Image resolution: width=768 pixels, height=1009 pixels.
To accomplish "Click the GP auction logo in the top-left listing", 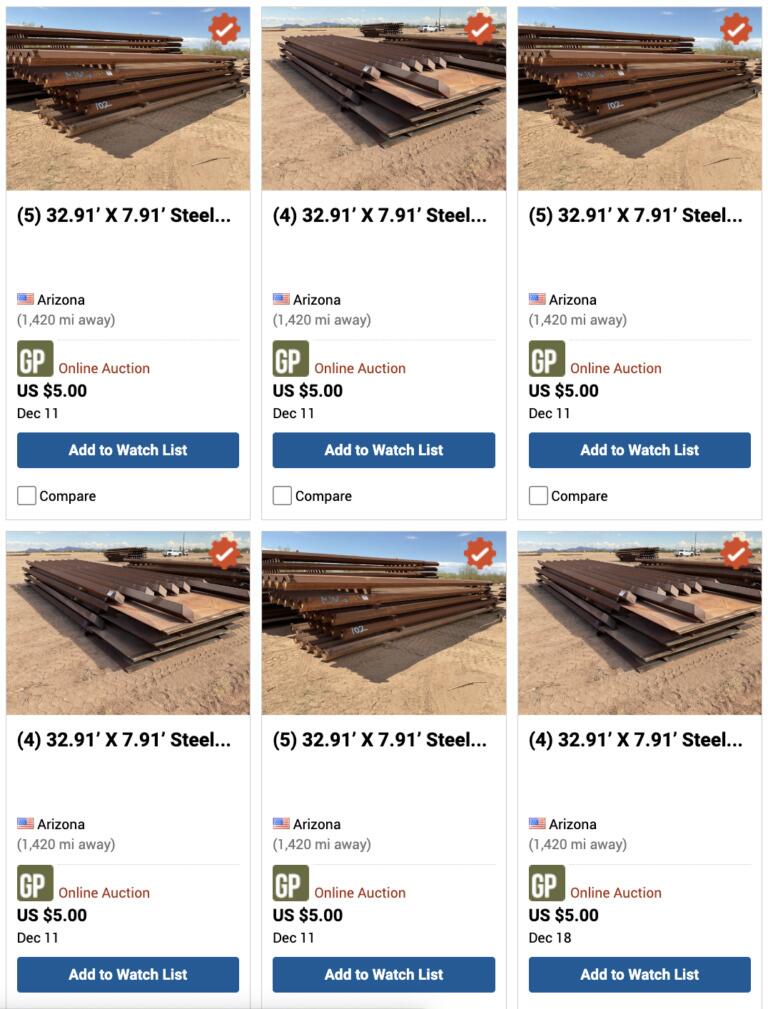I will [x=35, y=359].
